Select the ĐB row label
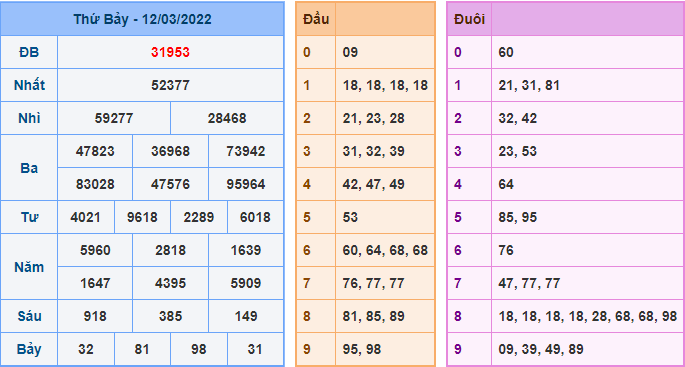 point(29,52)
